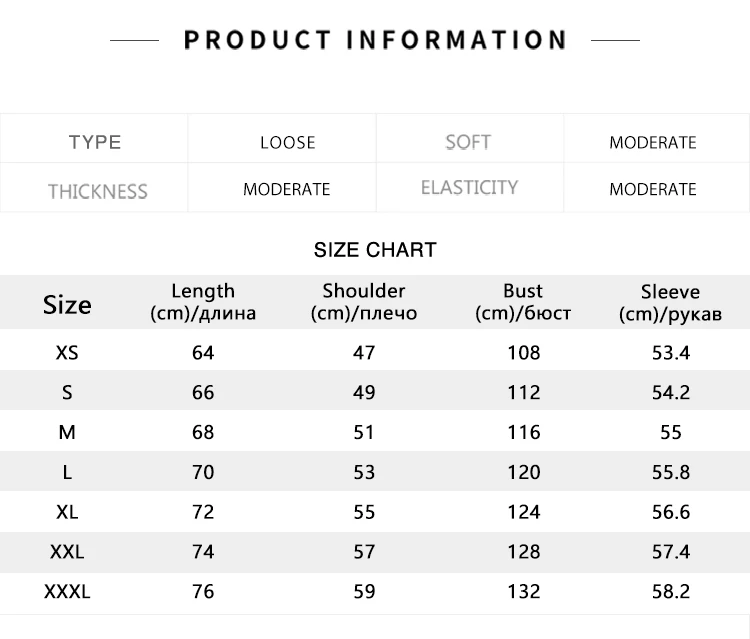The height and width of the screenshot is (639, 750).
Task: Click the M size row label
Action: pyautogui.click(x=67, y=432)
